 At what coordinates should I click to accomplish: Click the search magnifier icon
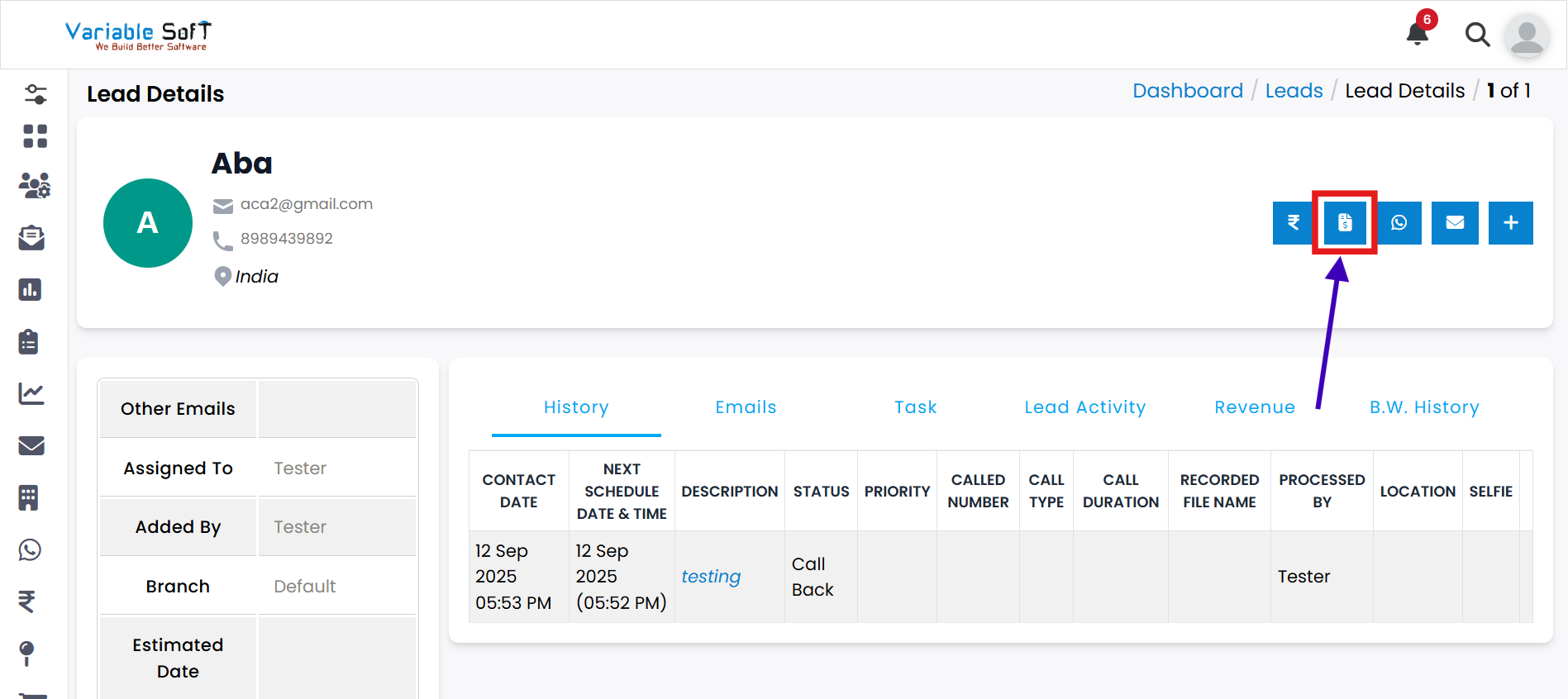[x=1477, y=35]
